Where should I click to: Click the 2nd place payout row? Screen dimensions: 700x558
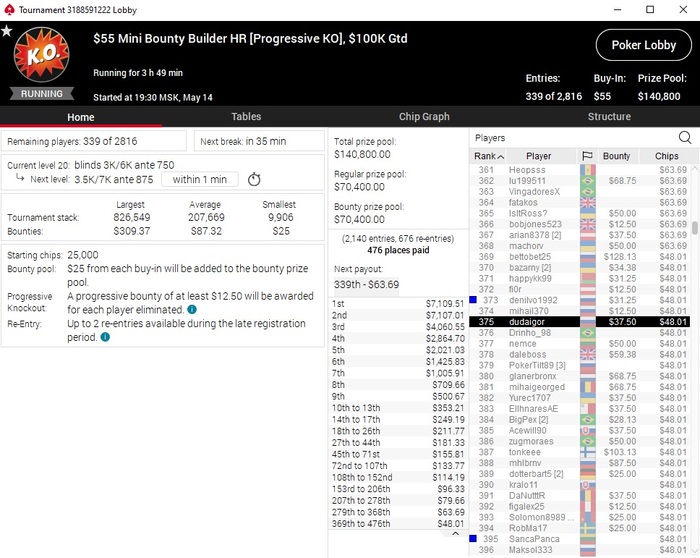click(398, 315)
